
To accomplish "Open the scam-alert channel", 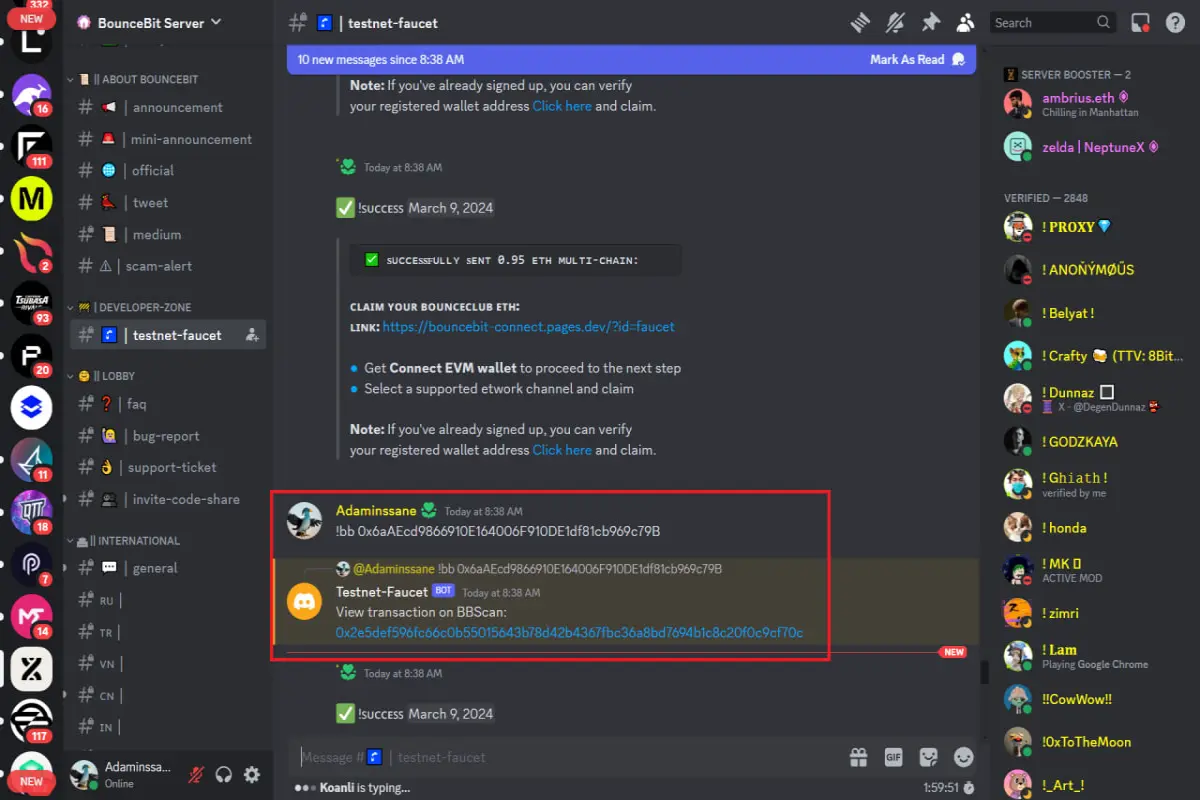I will click(x=168, y=266).
